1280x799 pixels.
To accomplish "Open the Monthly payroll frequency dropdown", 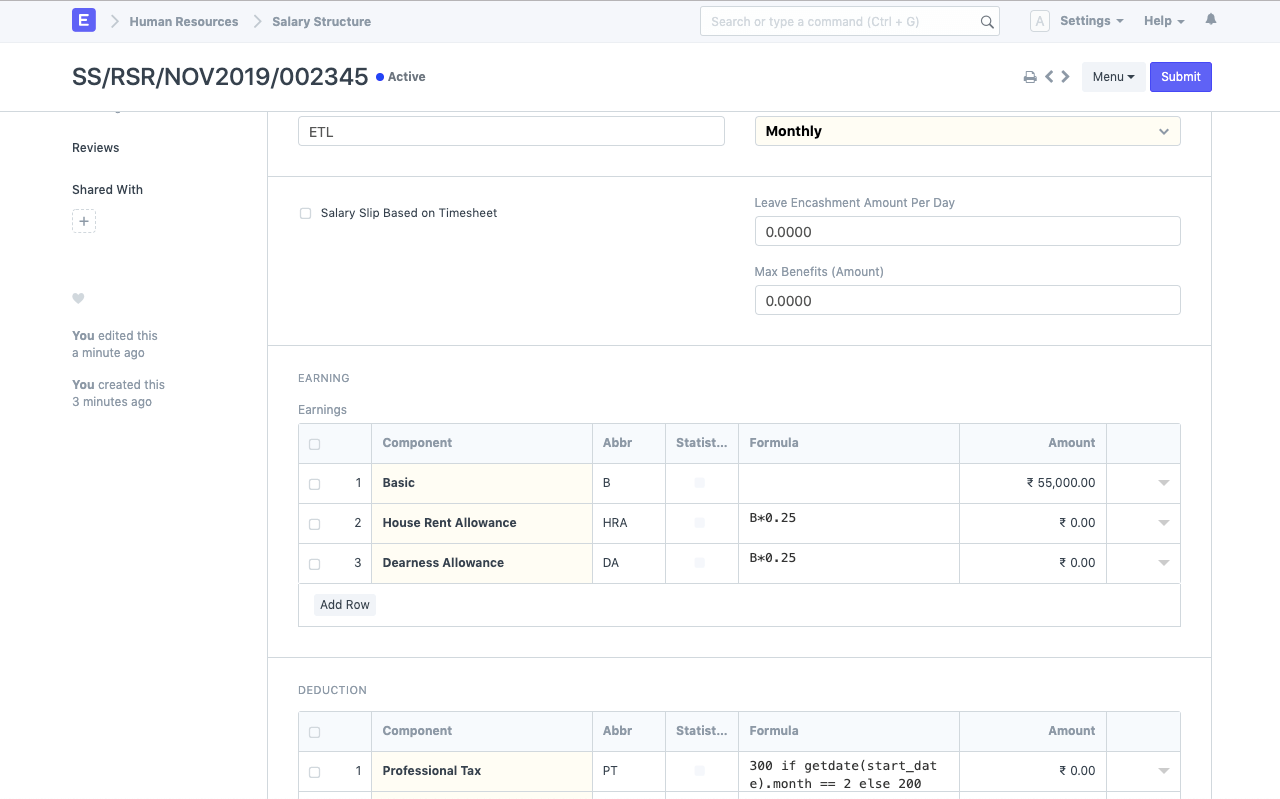I will (x=967, y=131).
